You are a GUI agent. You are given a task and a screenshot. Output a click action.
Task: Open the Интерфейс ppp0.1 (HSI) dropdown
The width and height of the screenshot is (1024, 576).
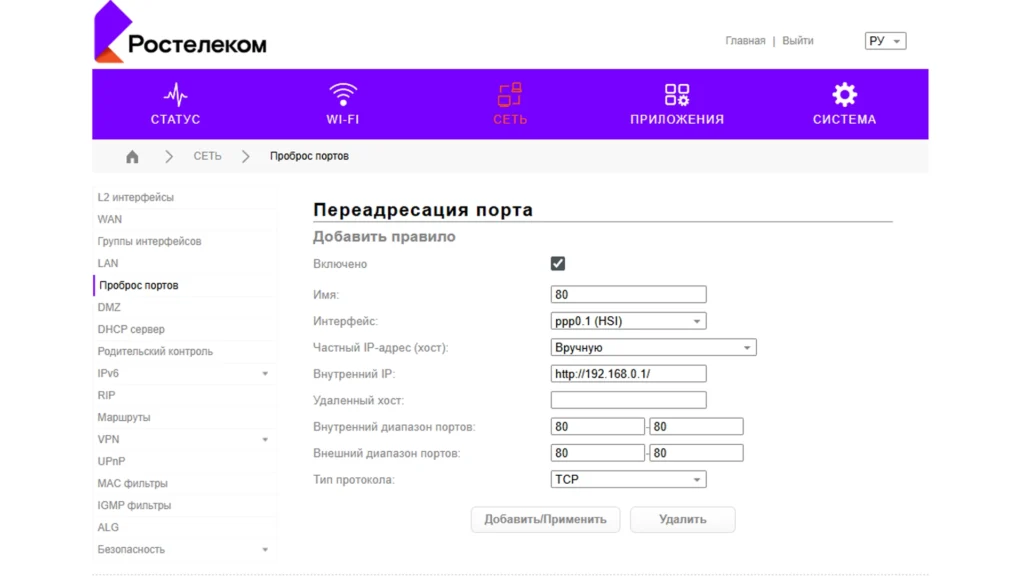628,321
